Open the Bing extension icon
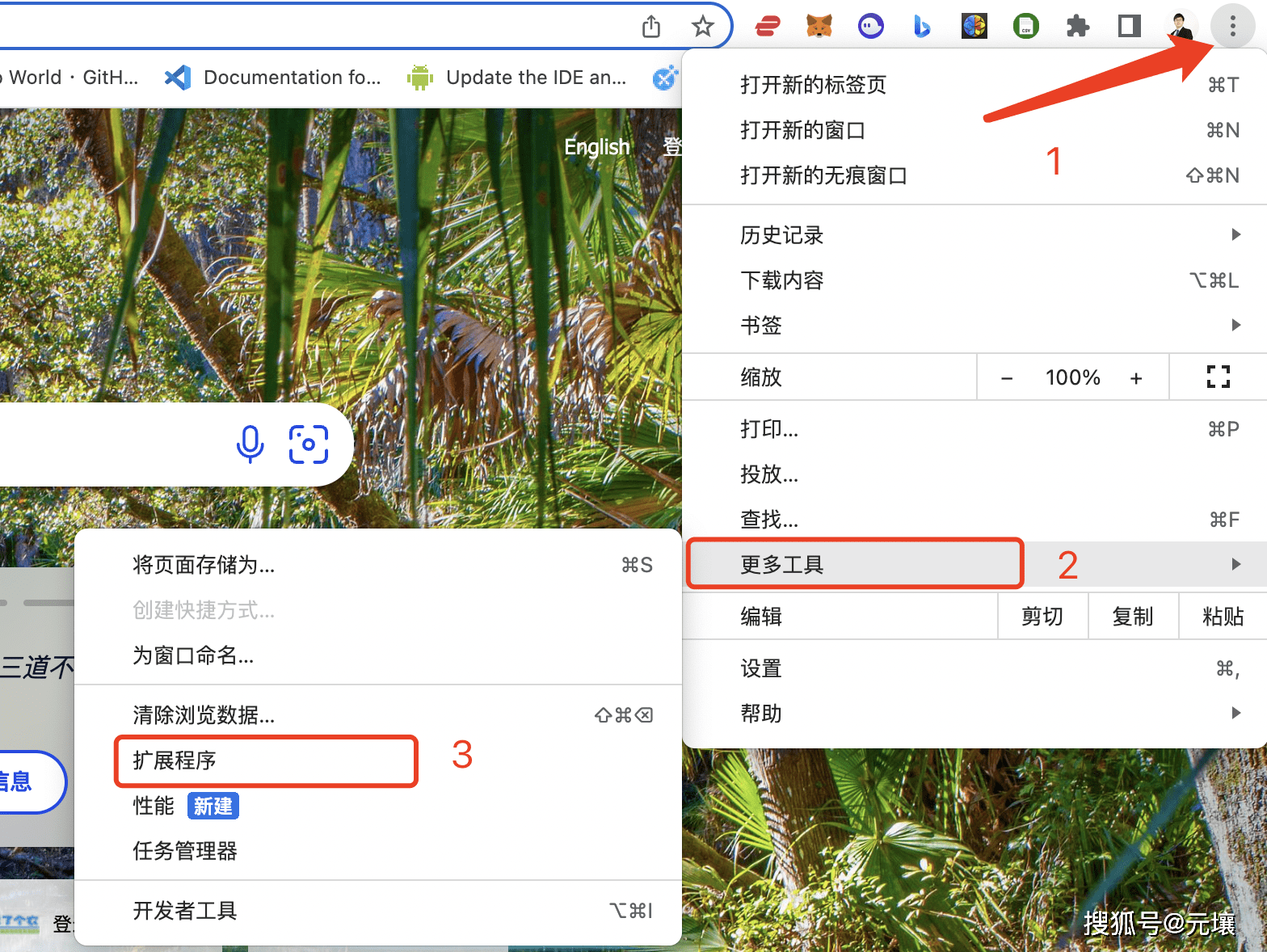The width and height of the screenshot is (1267, 952). pyautogui.click(x=922, y=27)
